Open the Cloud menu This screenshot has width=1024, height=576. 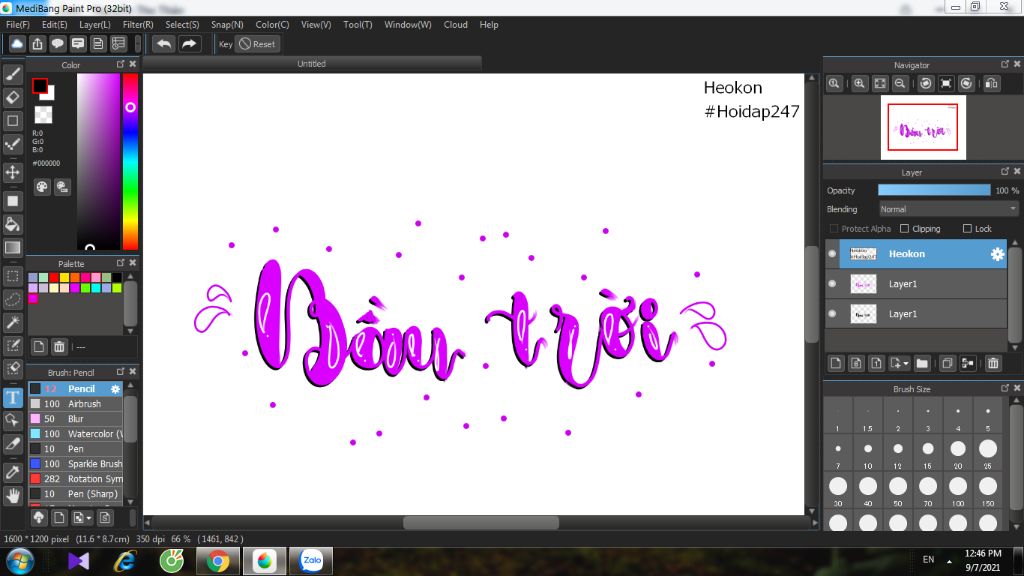pos(455,25)
